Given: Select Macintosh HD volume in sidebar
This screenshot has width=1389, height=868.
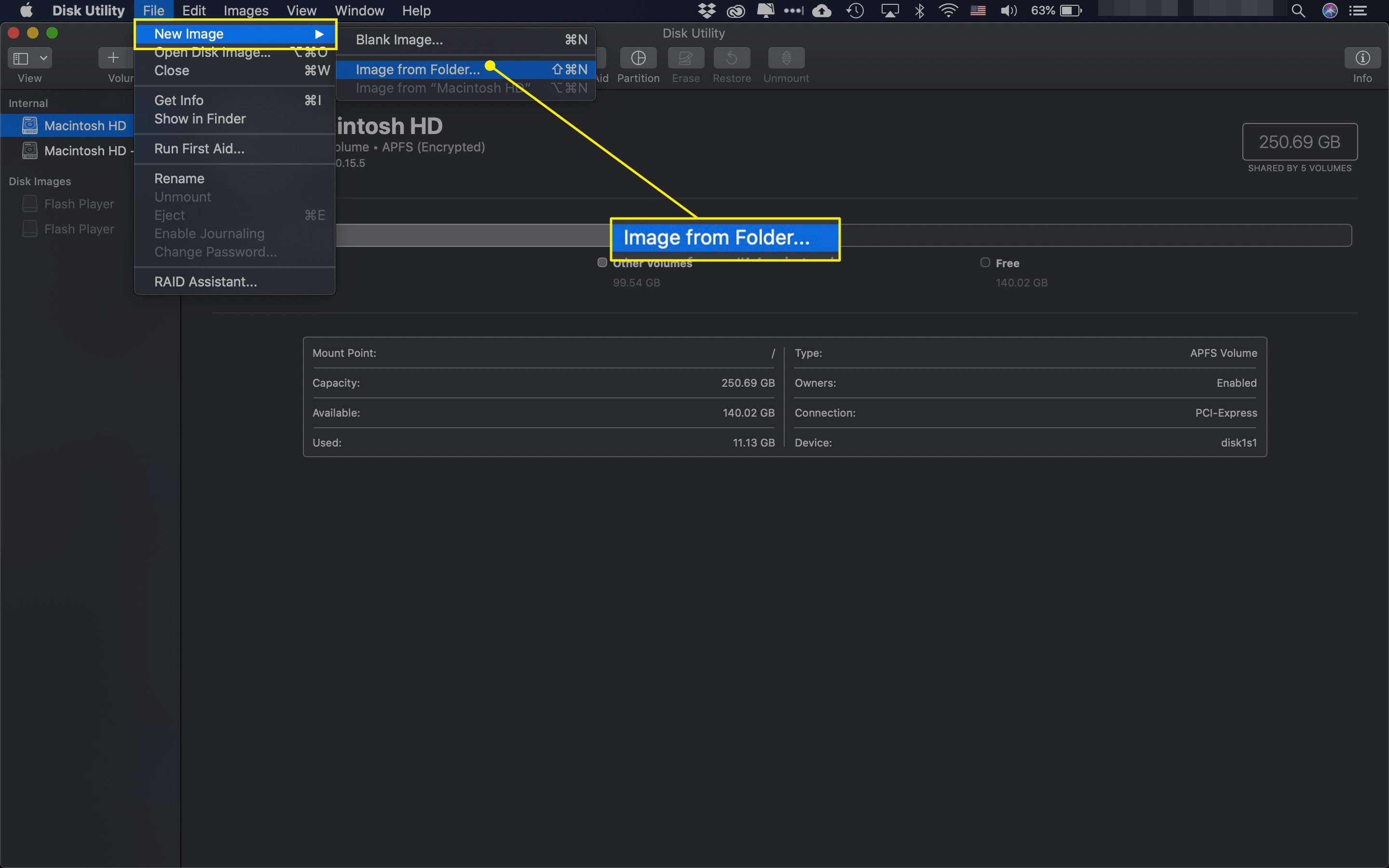Looking at the screenshot, I should tap(68, 125).
